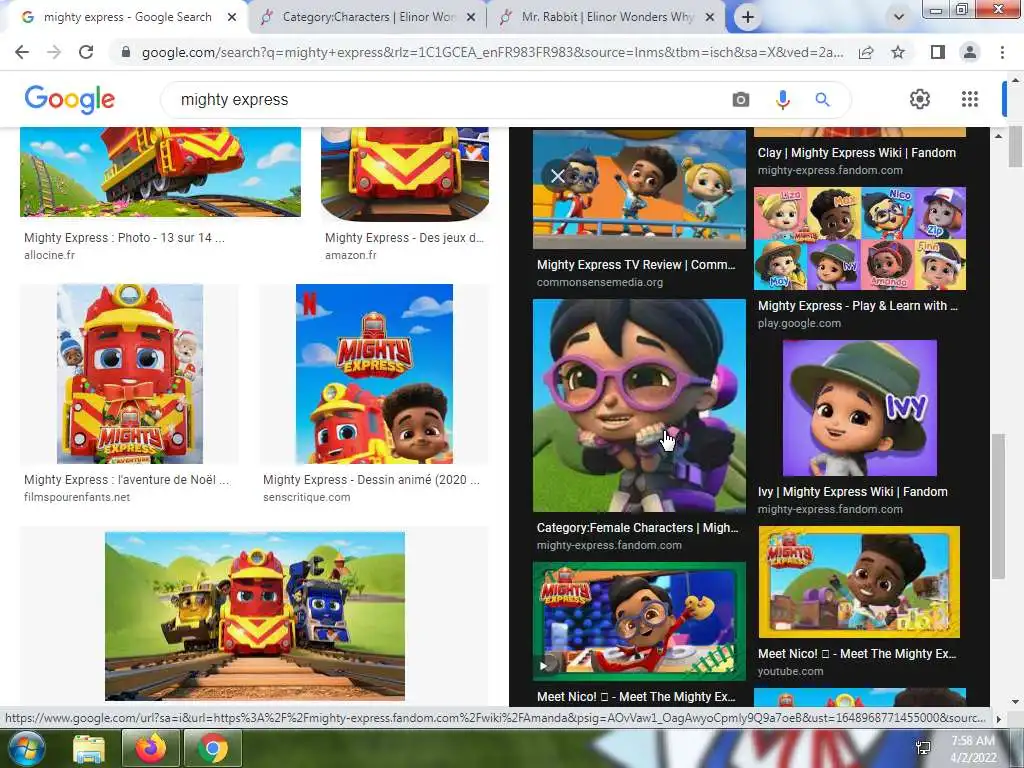Open Mighty Express TV Review thumbnail
The image size is (1024, 768).
(639, 189)
